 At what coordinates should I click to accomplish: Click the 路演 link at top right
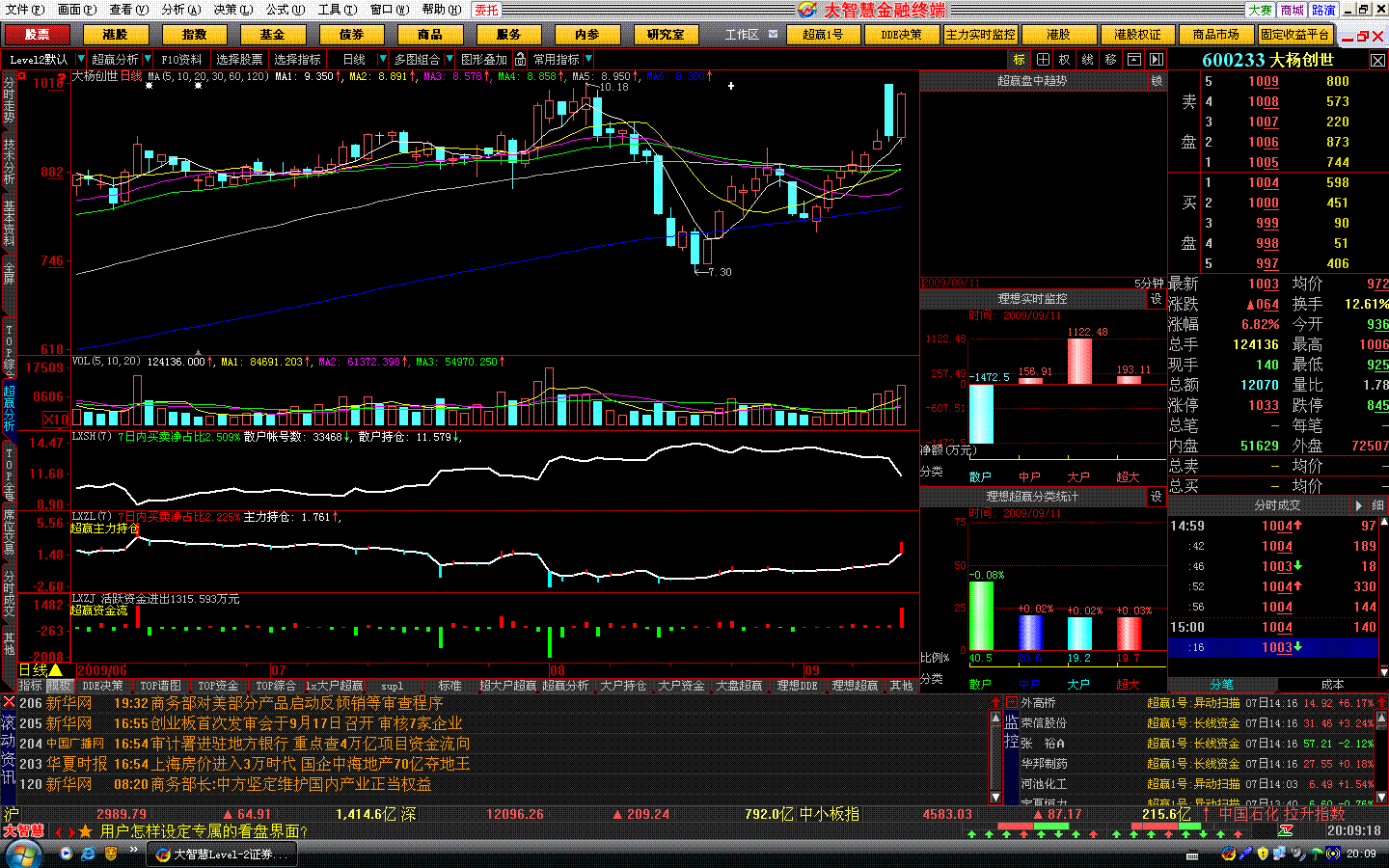[x=1323, y=10]
